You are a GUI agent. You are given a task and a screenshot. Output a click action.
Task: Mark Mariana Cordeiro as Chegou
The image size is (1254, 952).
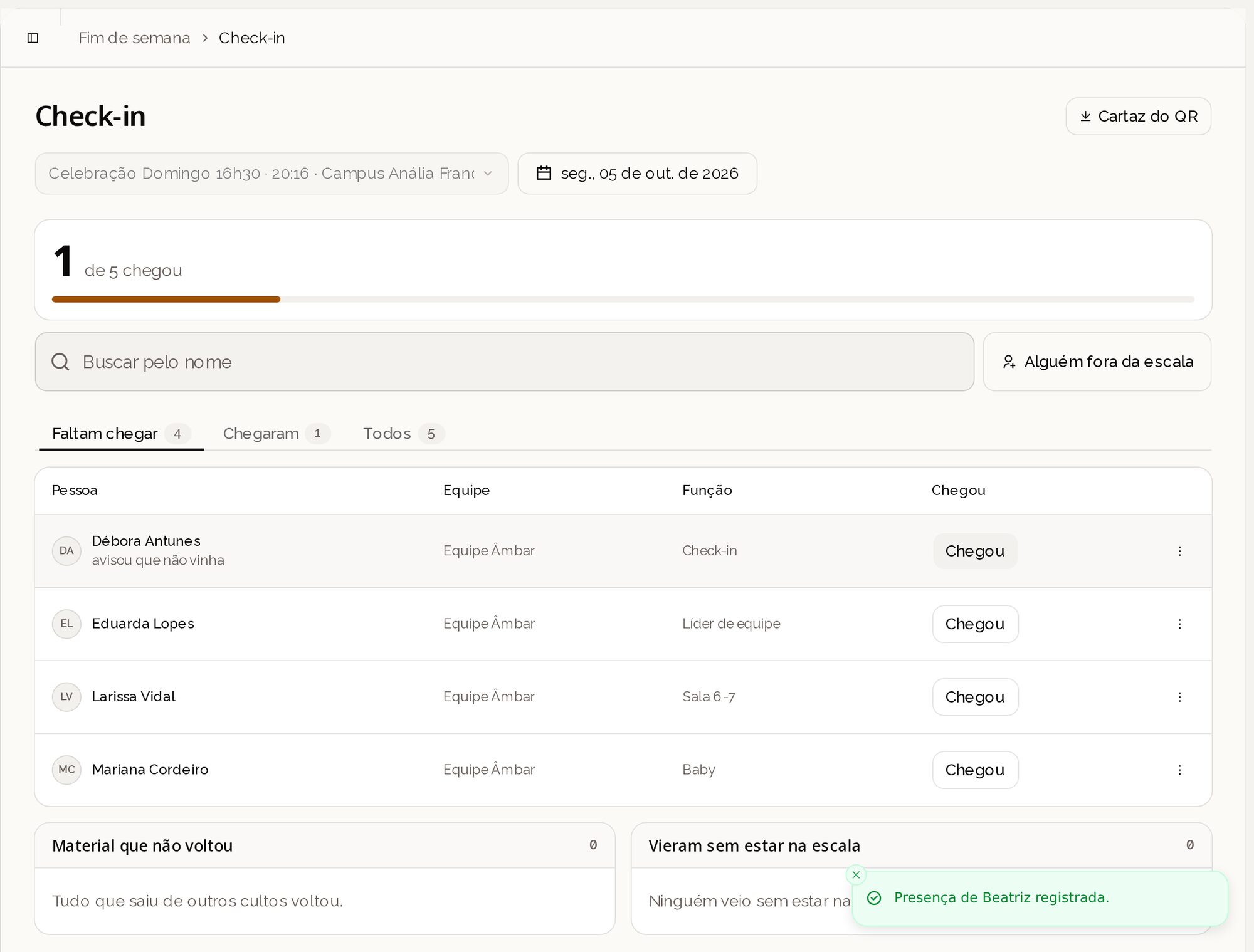point(975,770)
